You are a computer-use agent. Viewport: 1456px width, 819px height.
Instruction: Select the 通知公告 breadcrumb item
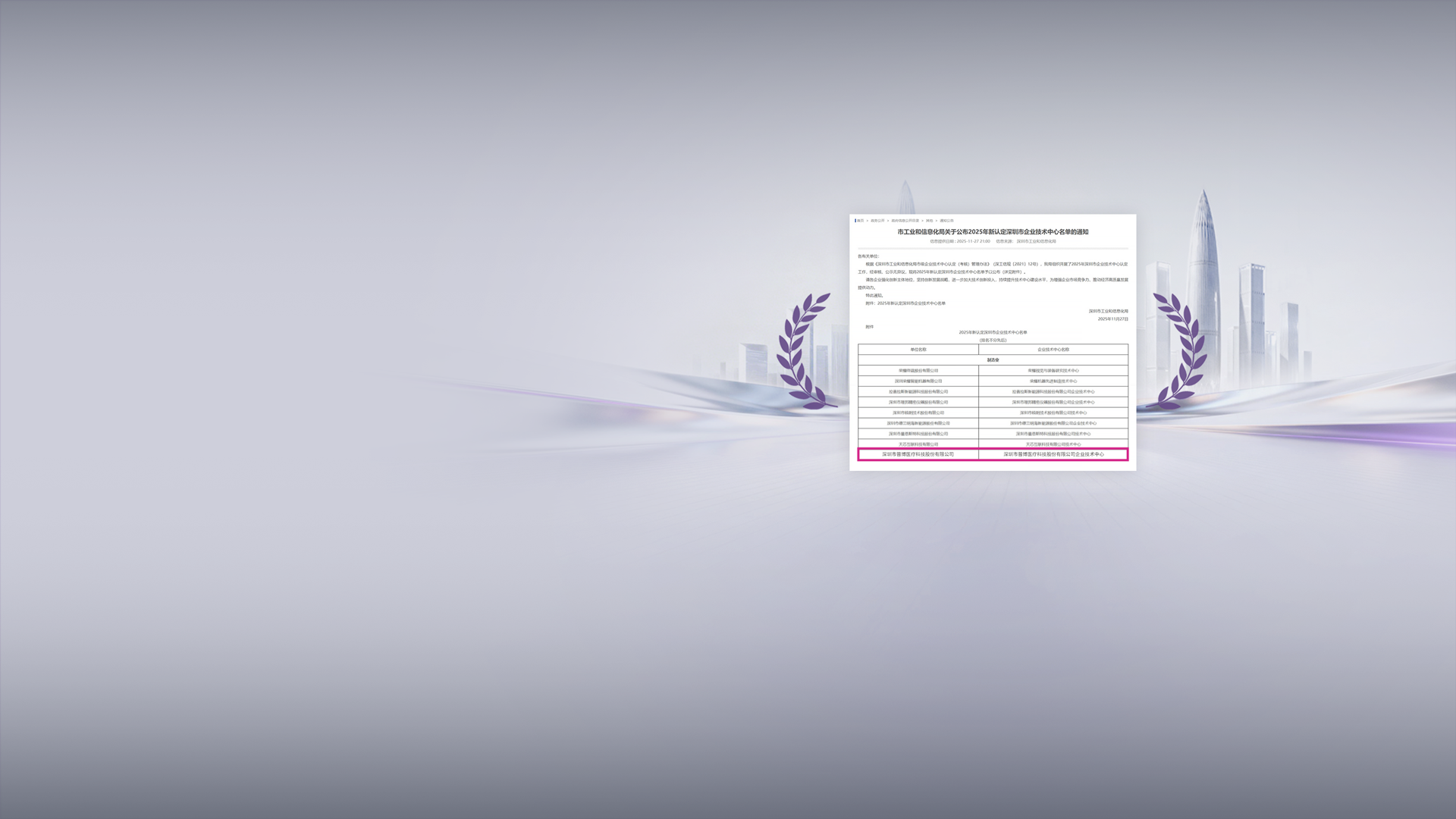pyautogui.click(x=946, y=221)
